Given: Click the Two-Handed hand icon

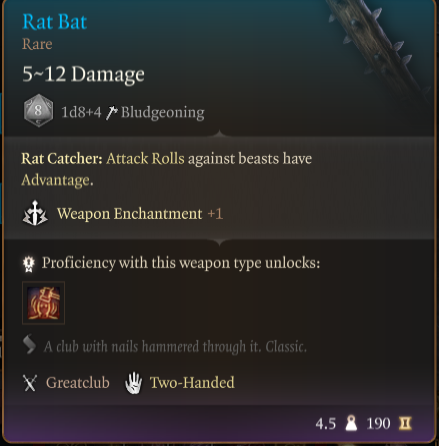Looking at the screenshot, I should pyautogui.click(x=133, y=383).
